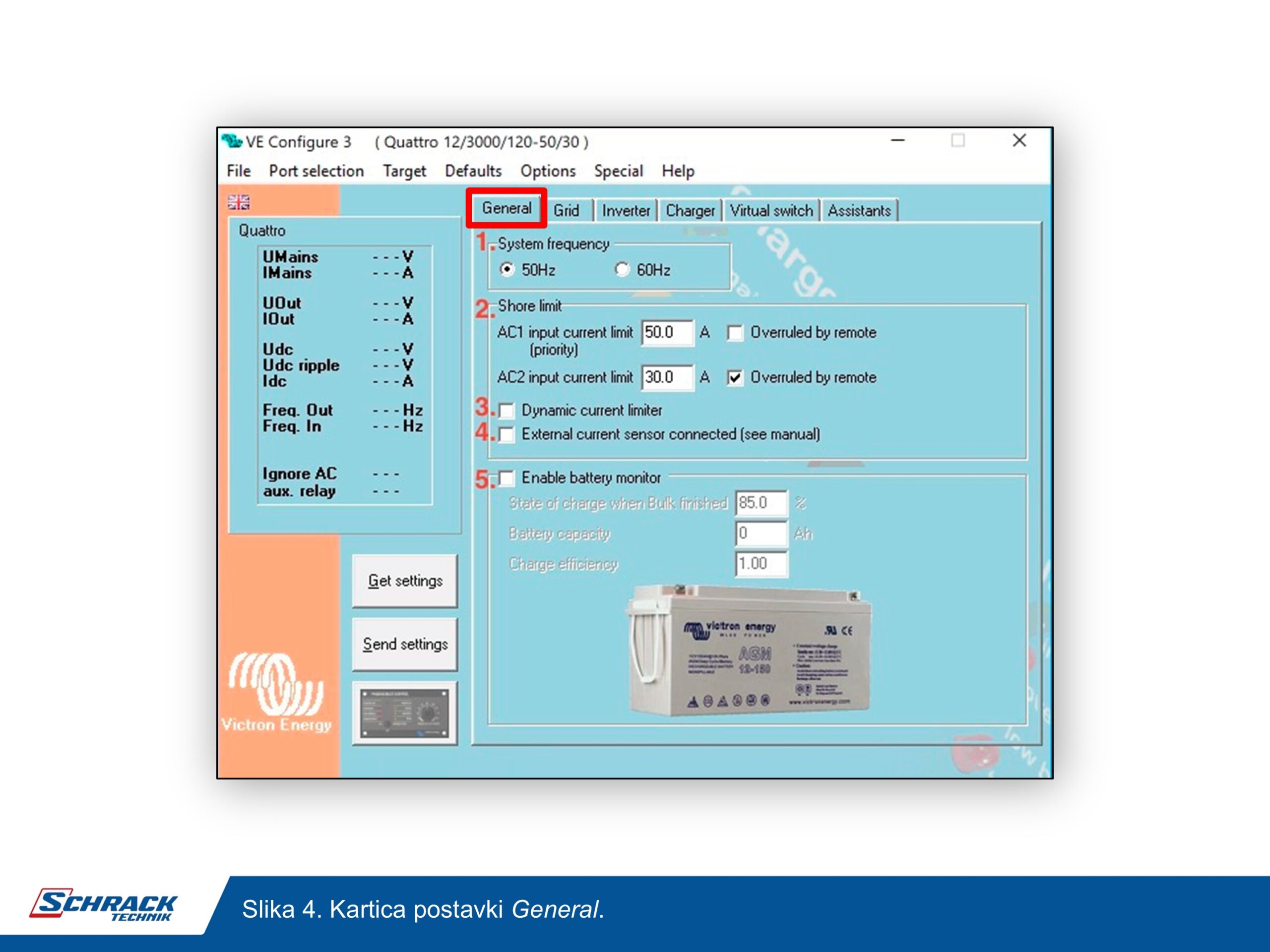
Task: Switch to the Grid tab
Action: pos(566,211)
